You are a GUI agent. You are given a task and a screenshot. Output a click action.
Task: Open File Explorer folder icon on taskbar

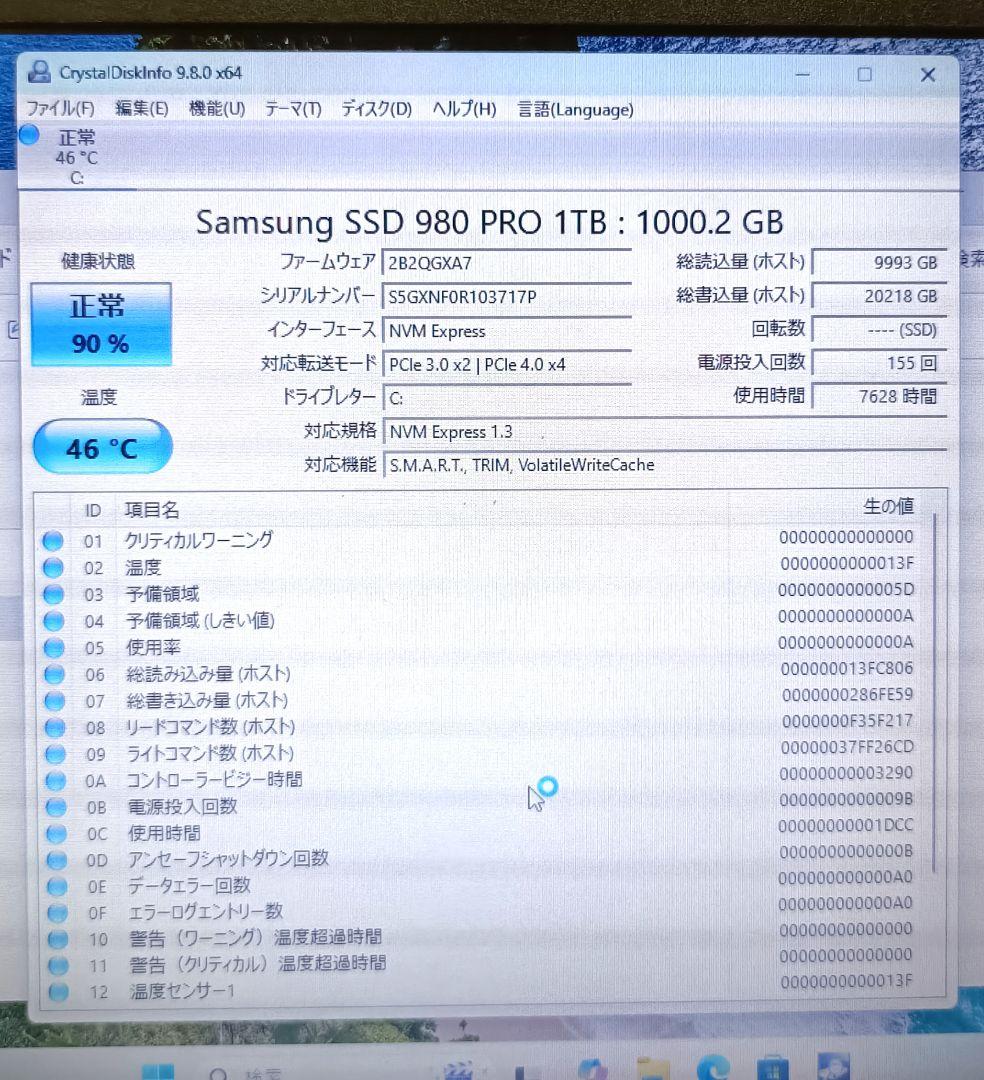[653, 1069]
